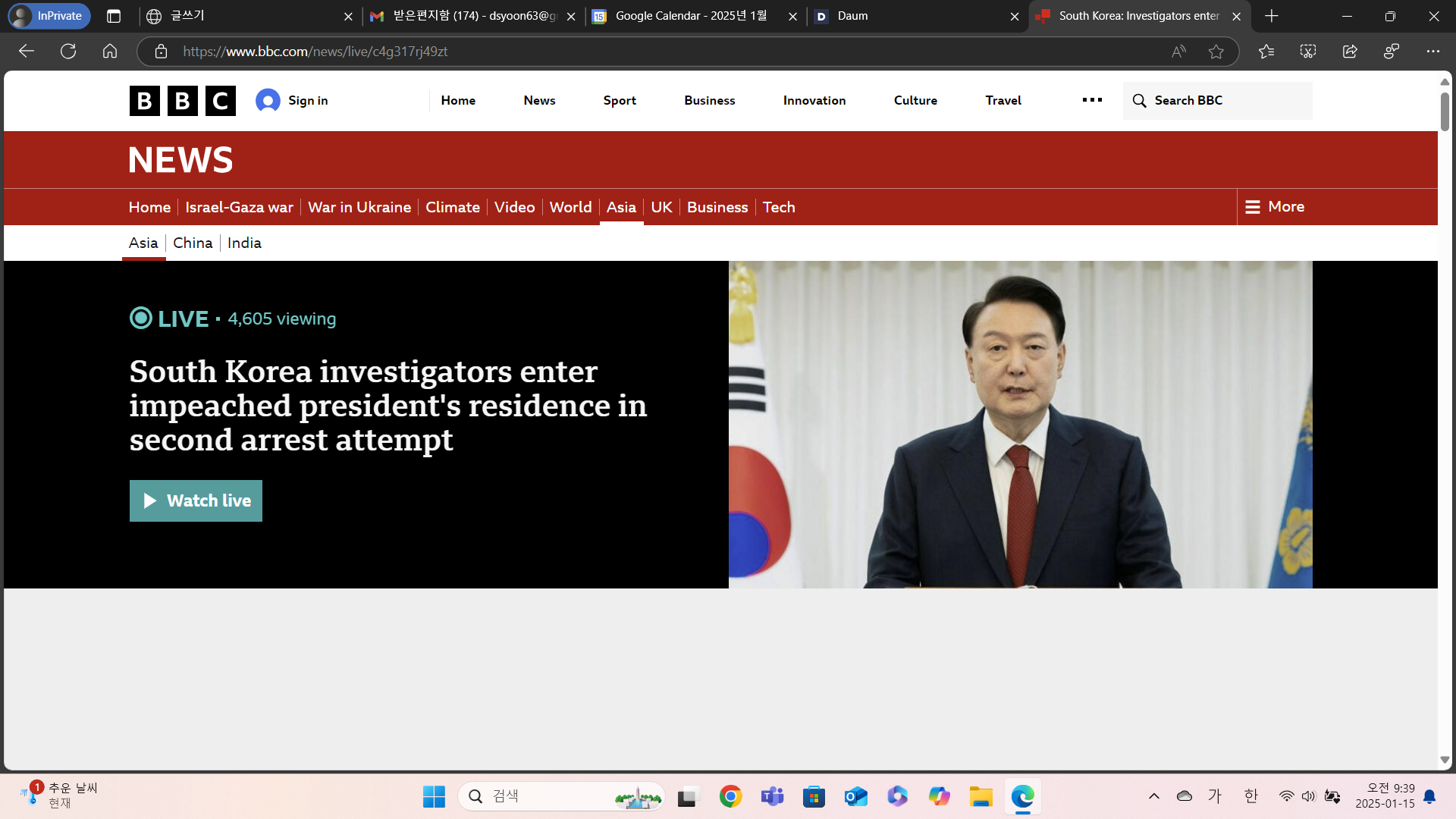Open War in Ukraine news section
Image resolution: width=1456 pixels, height=819 pixels.
coord(359,207)
